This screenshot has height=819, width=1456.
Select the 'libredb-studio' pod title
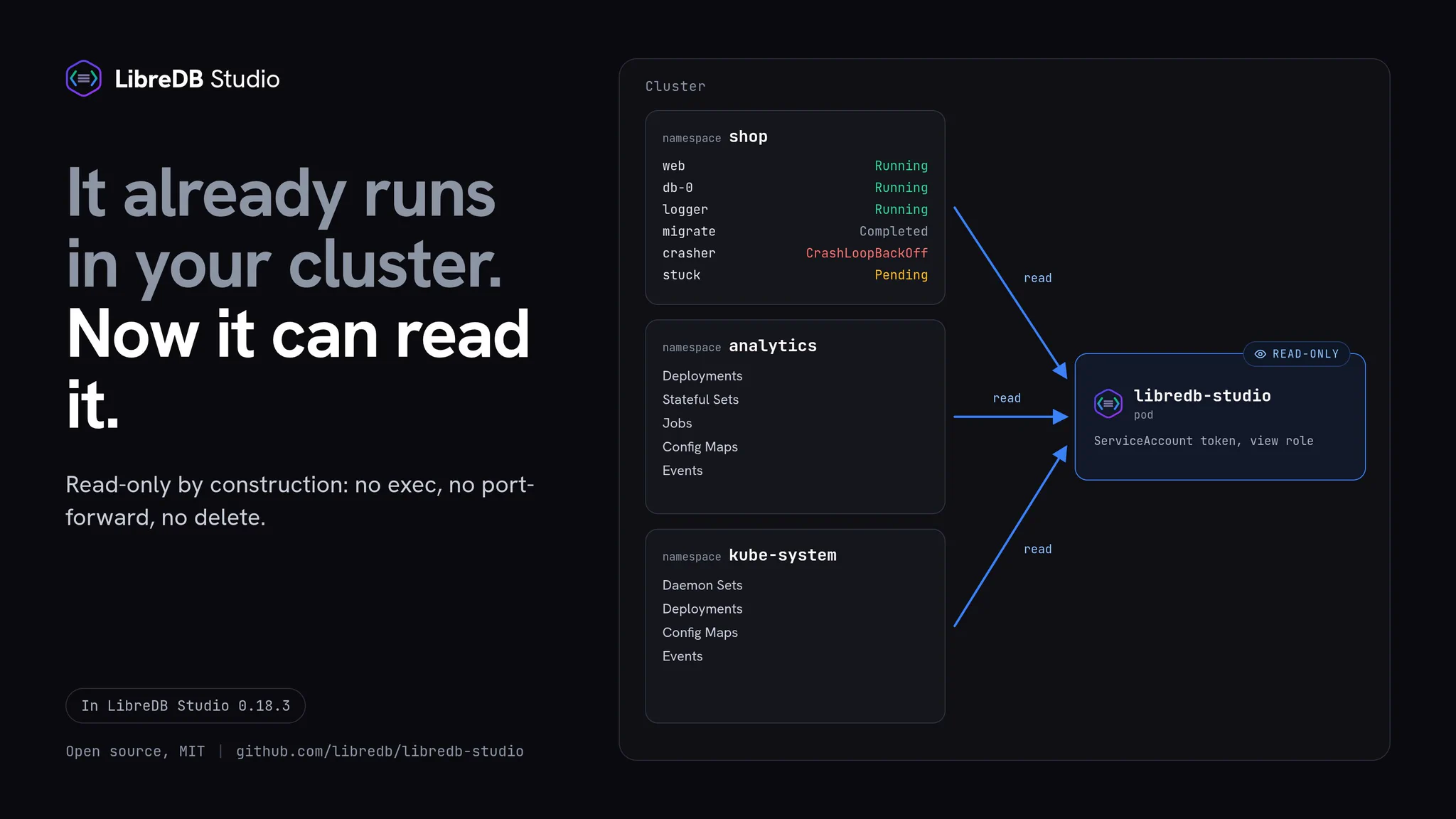1202,396
